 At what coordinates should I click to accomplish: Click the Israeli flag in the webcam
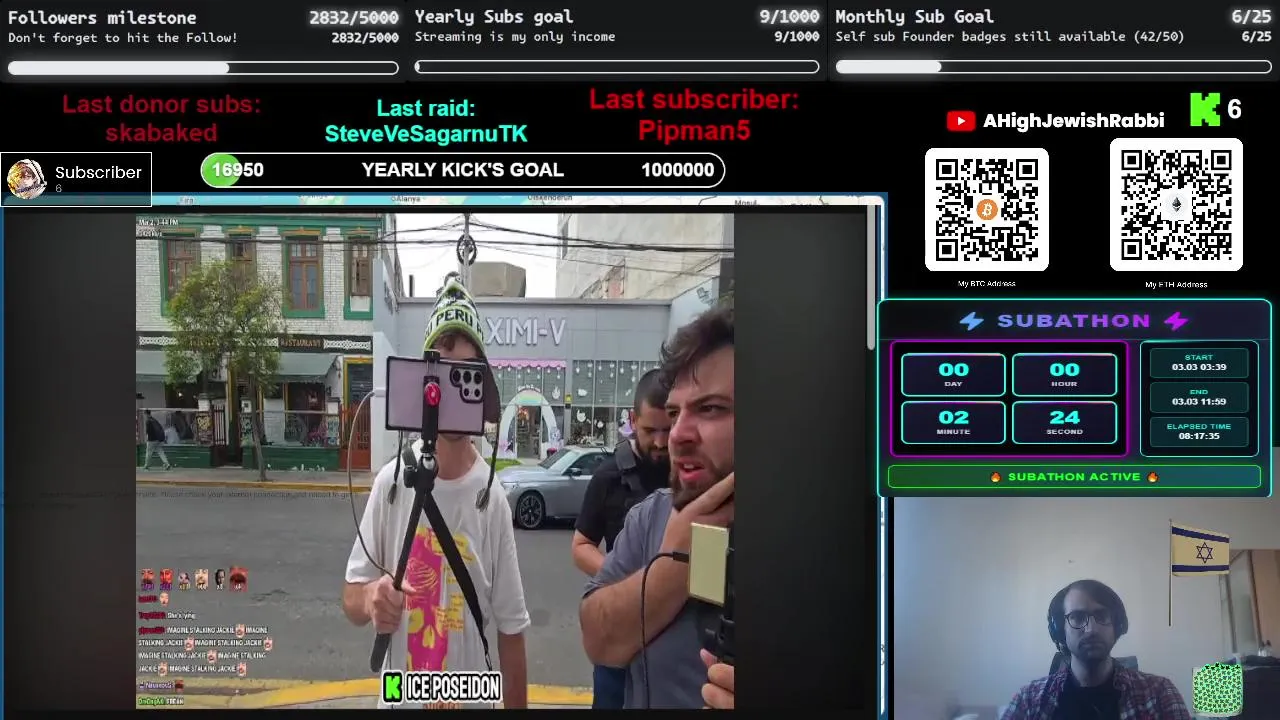coord(1202,550)
